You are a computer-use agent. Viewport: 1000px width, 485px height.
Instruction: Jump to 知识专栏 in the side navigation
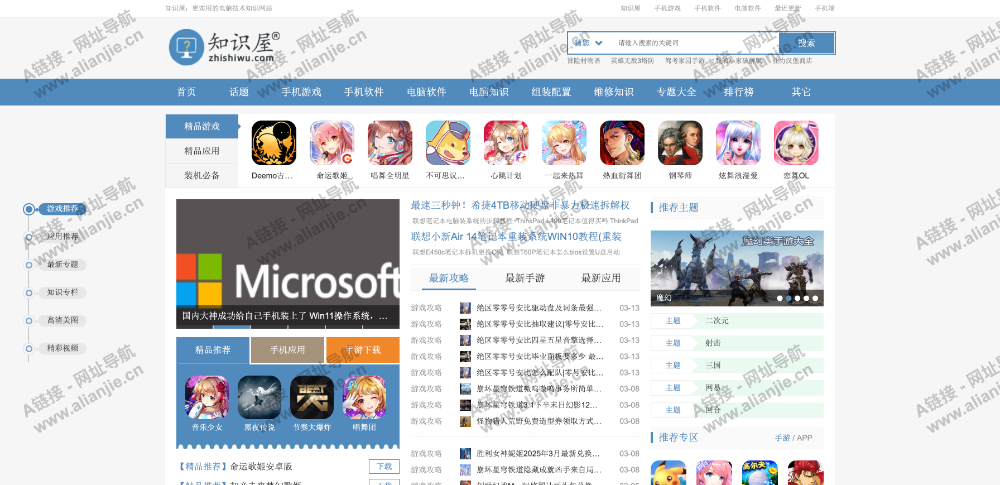(x=62, y=293)
